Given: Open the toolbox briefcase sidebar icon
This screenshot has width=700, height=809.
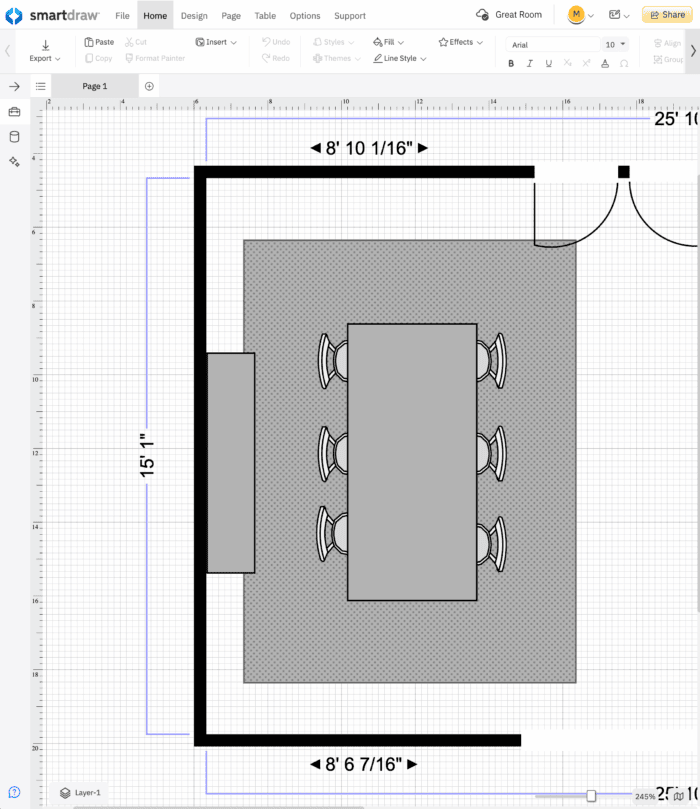Looking at the screenshot, I should click(x=14, y=111).
